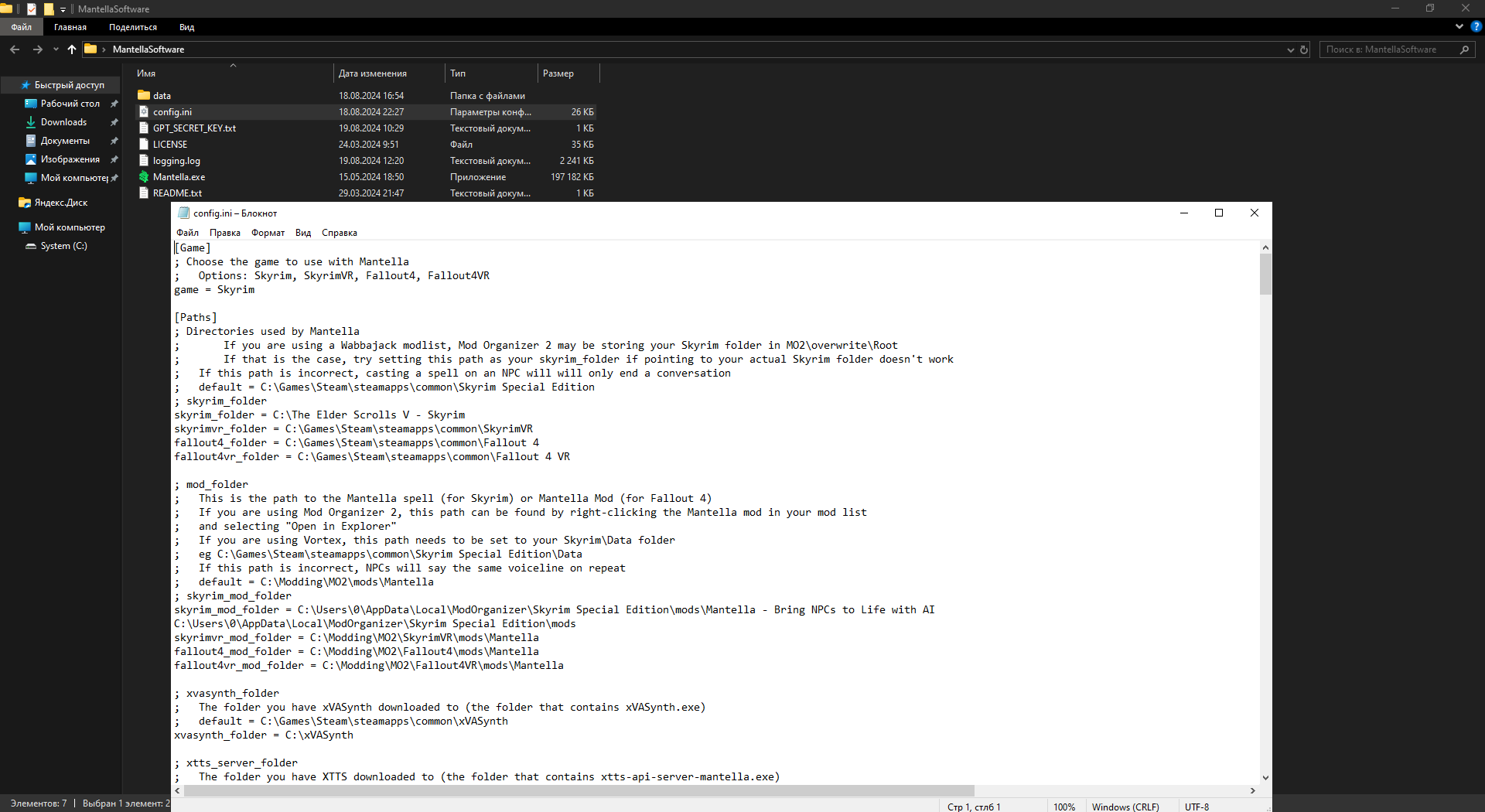Click the 197 182 КБ size cell

point(572,177)
